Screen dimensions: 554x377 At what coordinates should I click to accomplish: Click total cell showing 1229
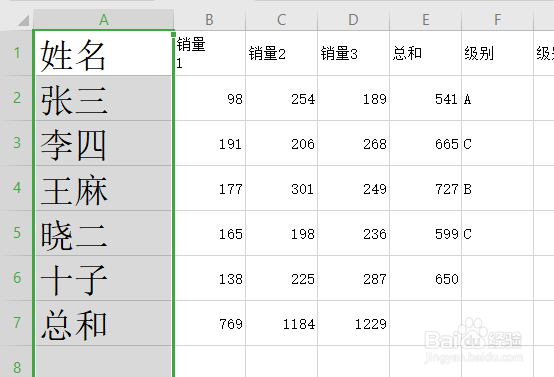pyautogui.click(x=353, y=323)
